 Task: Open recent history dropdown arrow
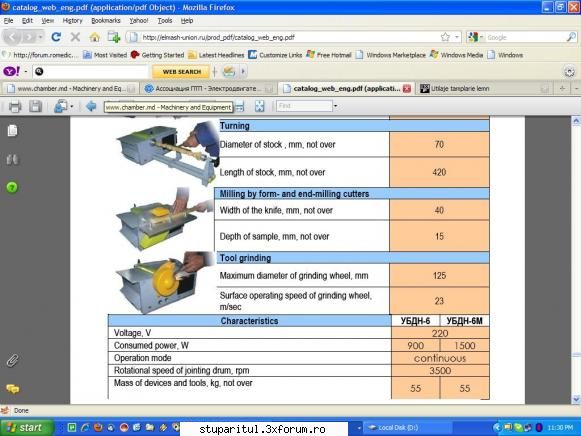40,37
